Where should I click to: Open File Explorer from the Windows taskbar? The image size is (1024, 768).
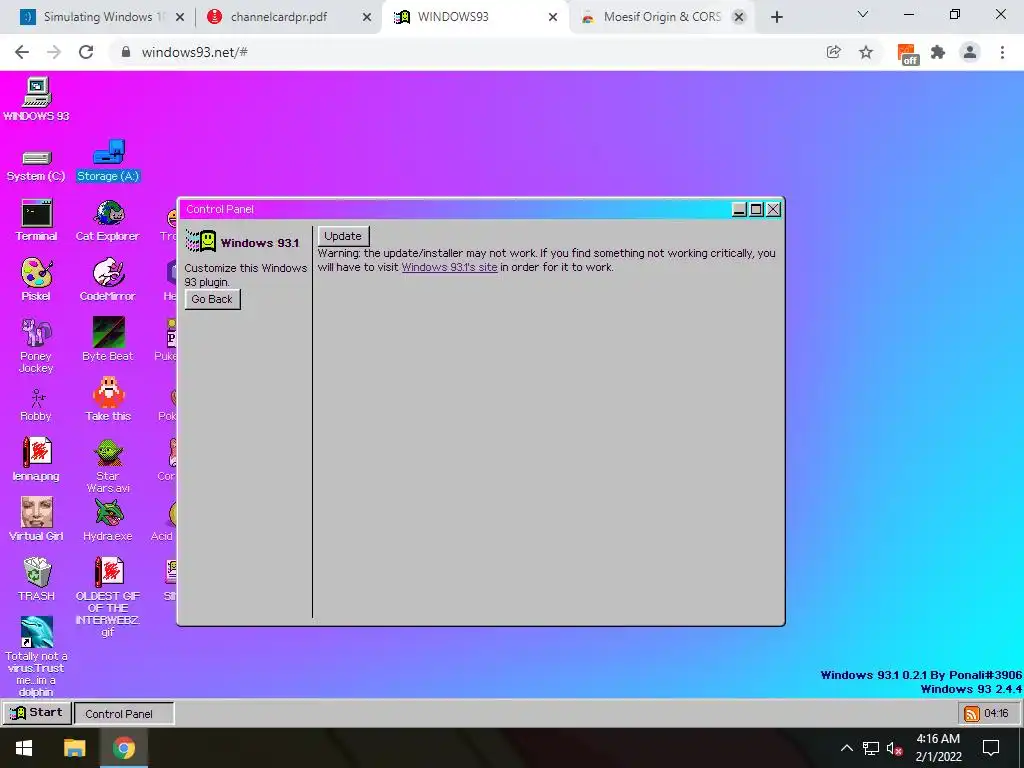(74, 748)
